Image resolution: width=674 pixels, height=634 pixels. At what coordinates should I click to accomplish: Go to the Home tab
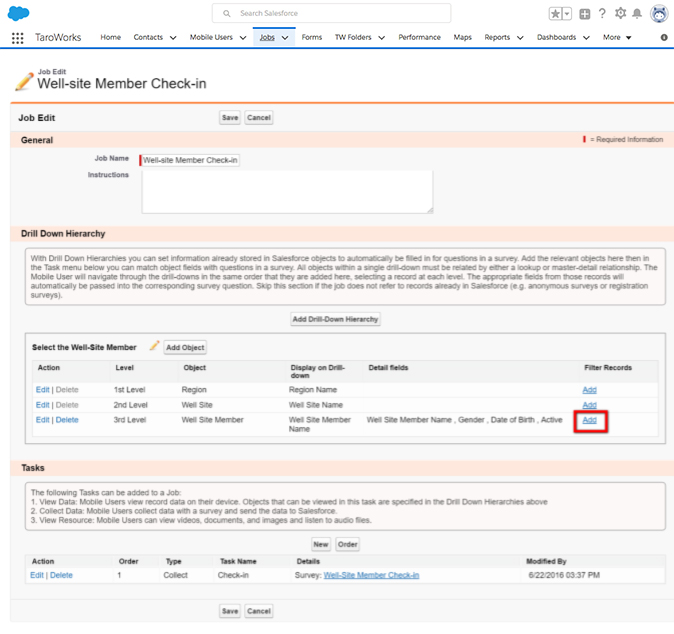click(110, 37)
